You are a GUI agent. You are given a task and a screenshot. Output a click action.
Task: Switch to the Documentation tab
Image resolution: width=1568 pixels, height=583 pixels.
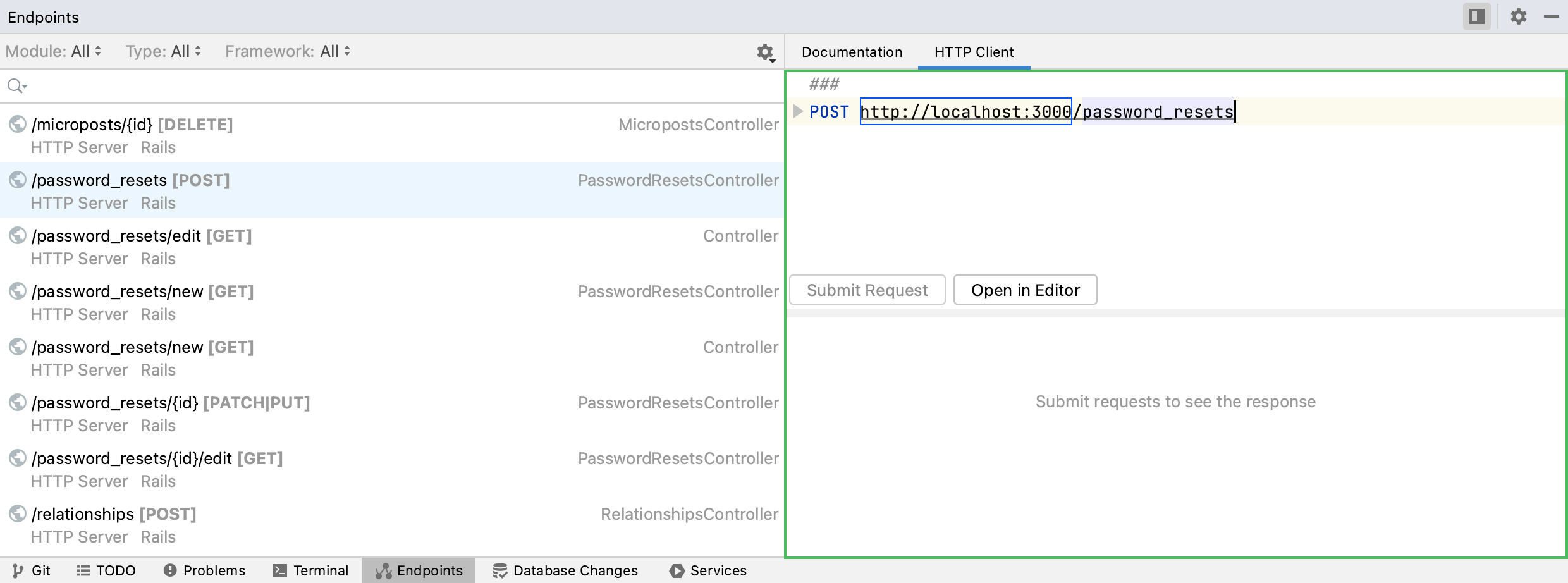click(852, 52)
